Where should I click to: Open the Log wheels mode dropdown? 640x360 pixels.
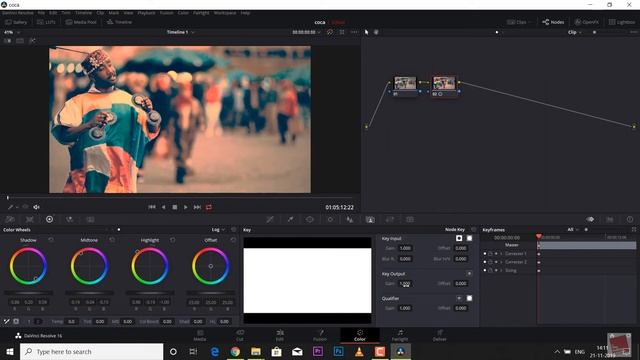pos(218,230)
